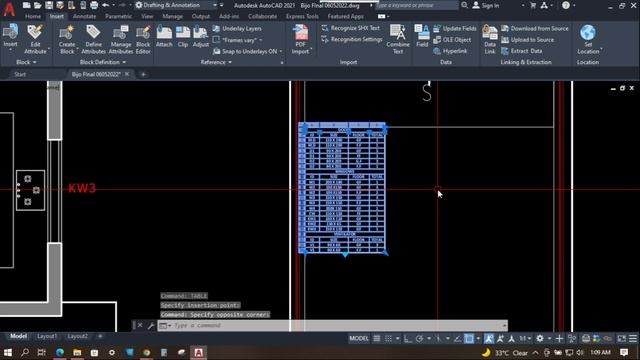This screenshot has height=360, width=640.
Task: Click Update Fields
Action: [x=455, y=29]
